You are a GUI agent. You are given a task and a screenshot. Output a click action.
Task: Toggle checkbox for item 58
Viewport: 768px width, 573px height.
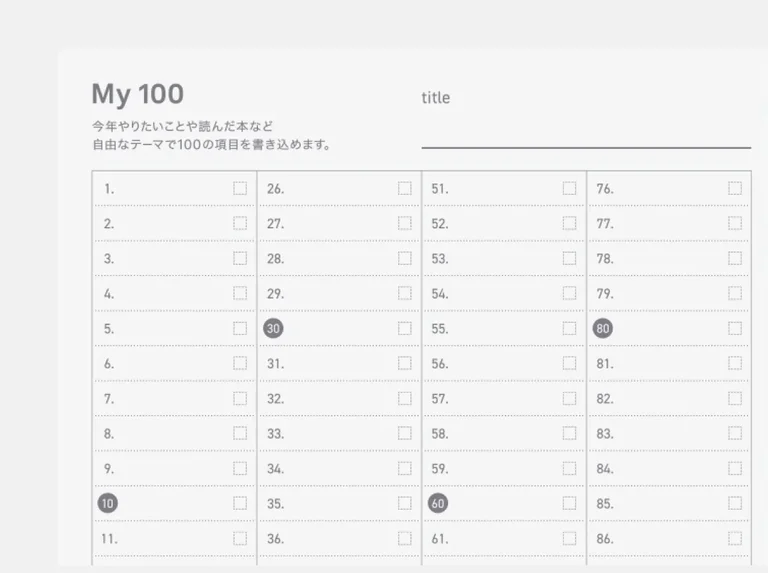[569, 433]
